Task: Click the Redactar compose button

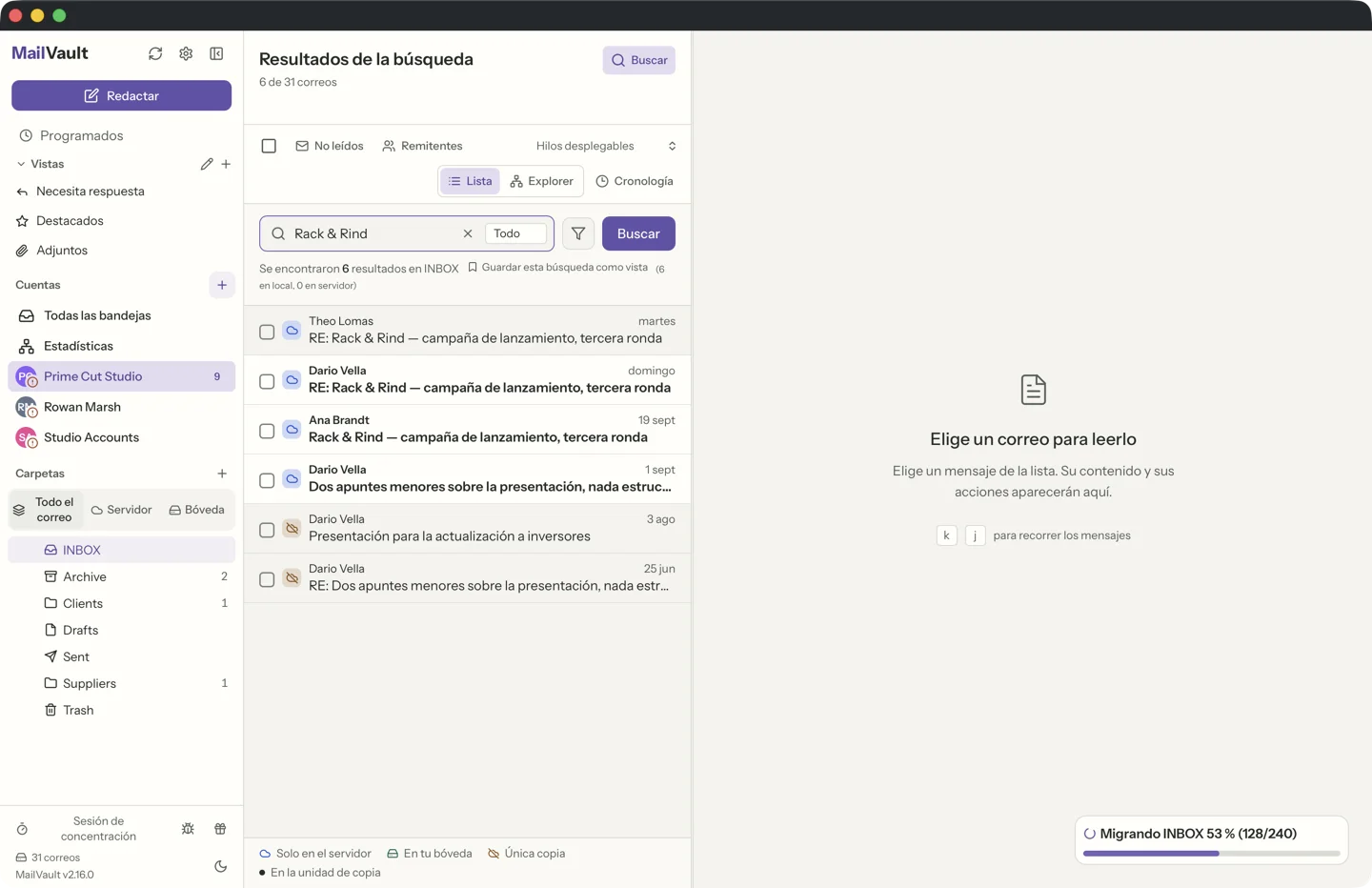Action: [121, 95]
